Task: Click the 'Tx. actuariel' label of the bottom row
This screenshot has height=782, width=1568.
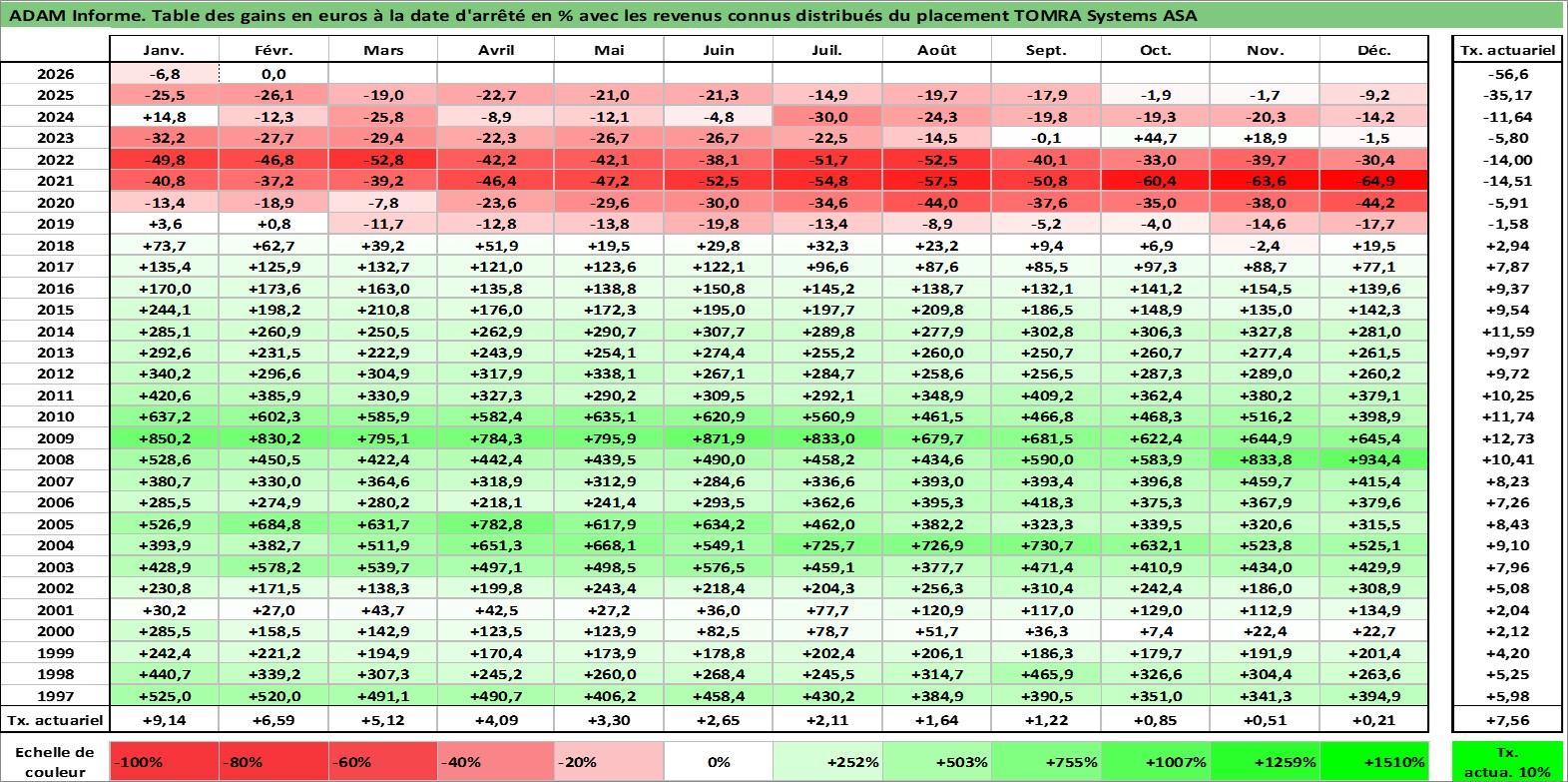Action: (55, 719)
